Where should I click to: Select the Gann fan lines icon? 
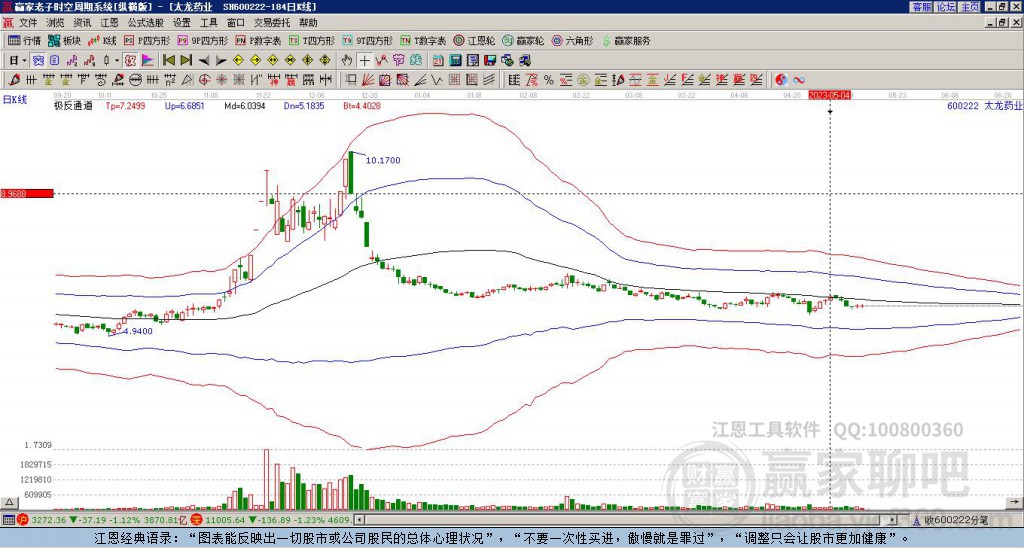(368, 80)
